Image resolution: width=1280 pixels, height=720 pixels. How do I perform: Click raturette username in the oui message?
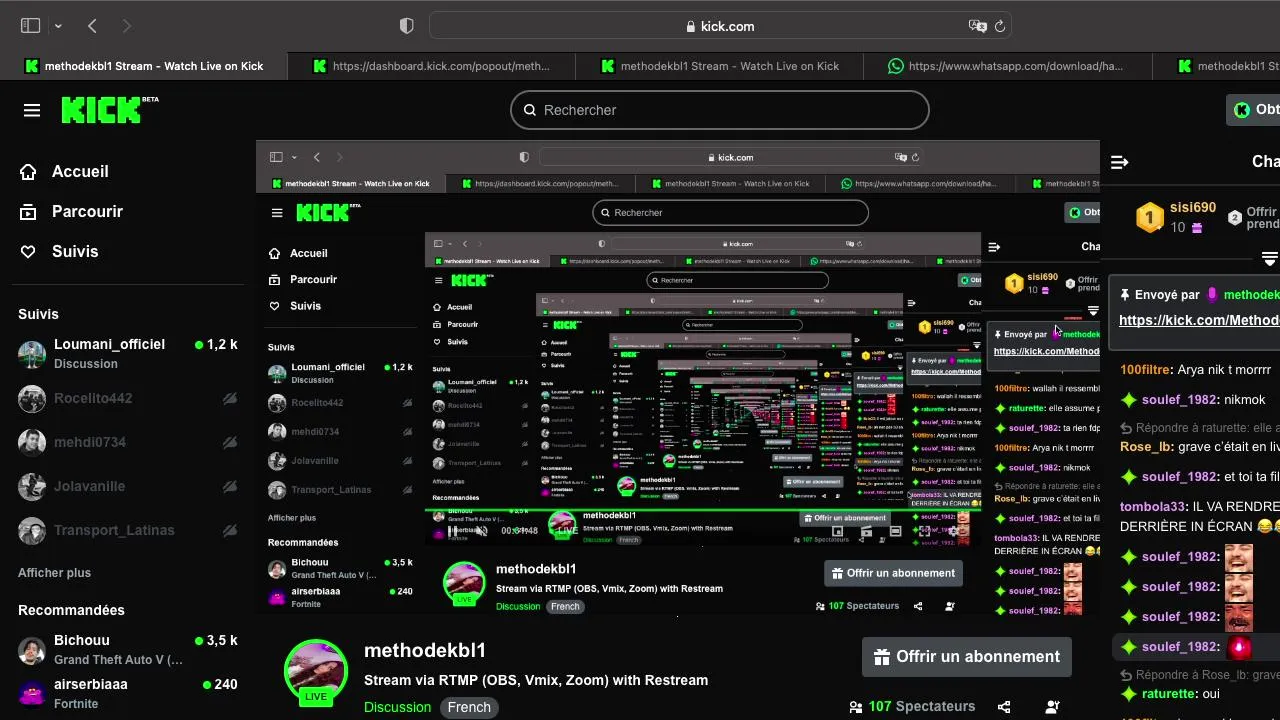coord(1169,694)
